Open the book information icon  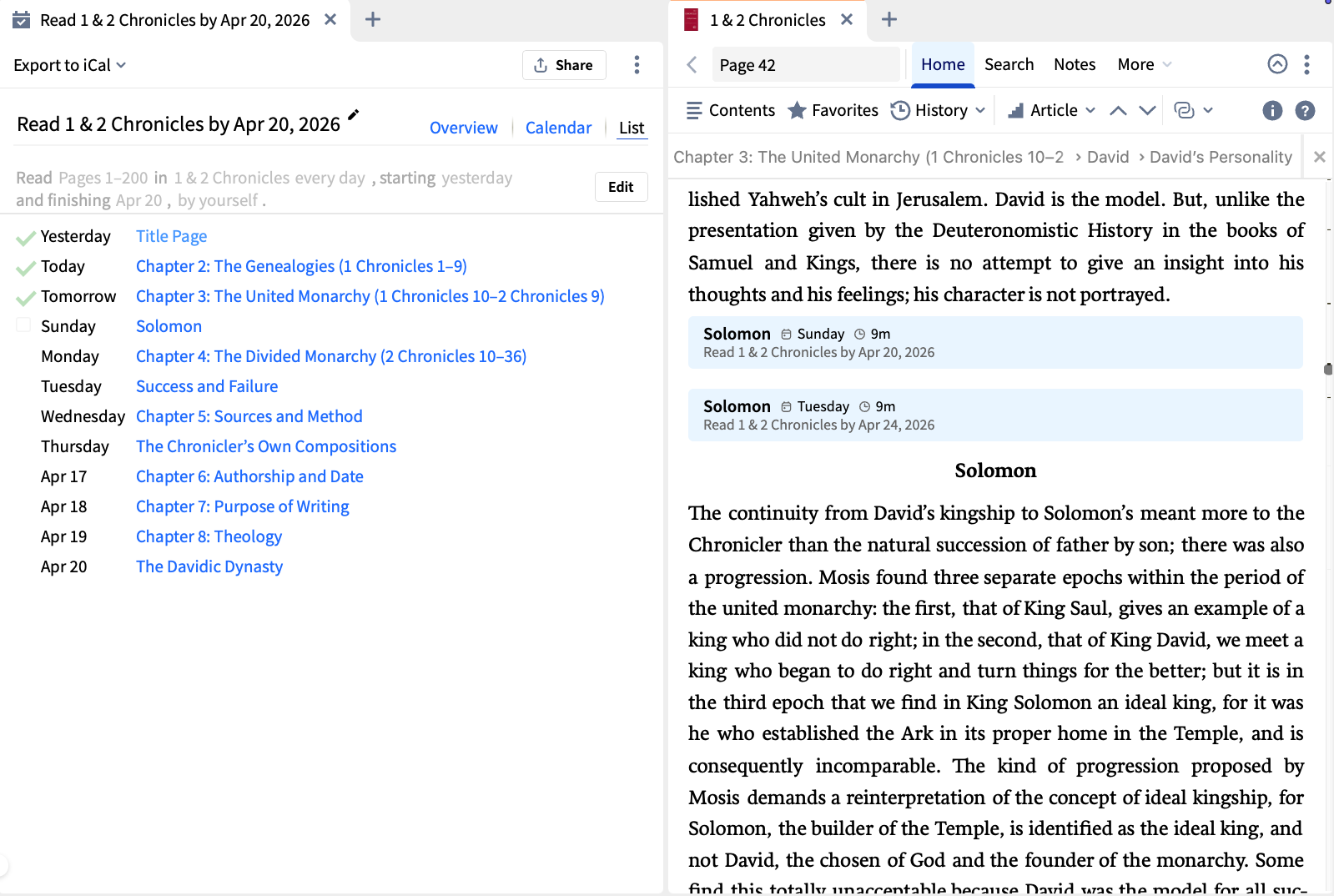tap(1272, 110)
